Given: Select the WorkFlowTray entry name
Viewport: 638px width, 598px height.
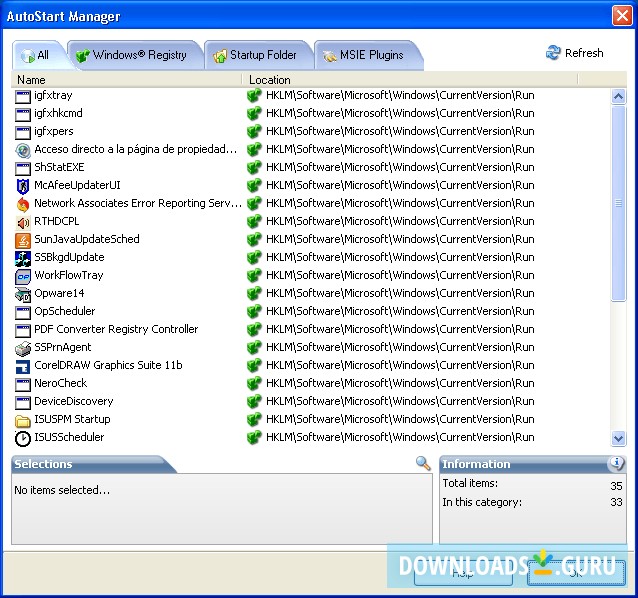Looking at the screenshot, I should click(x=69, y=275).
